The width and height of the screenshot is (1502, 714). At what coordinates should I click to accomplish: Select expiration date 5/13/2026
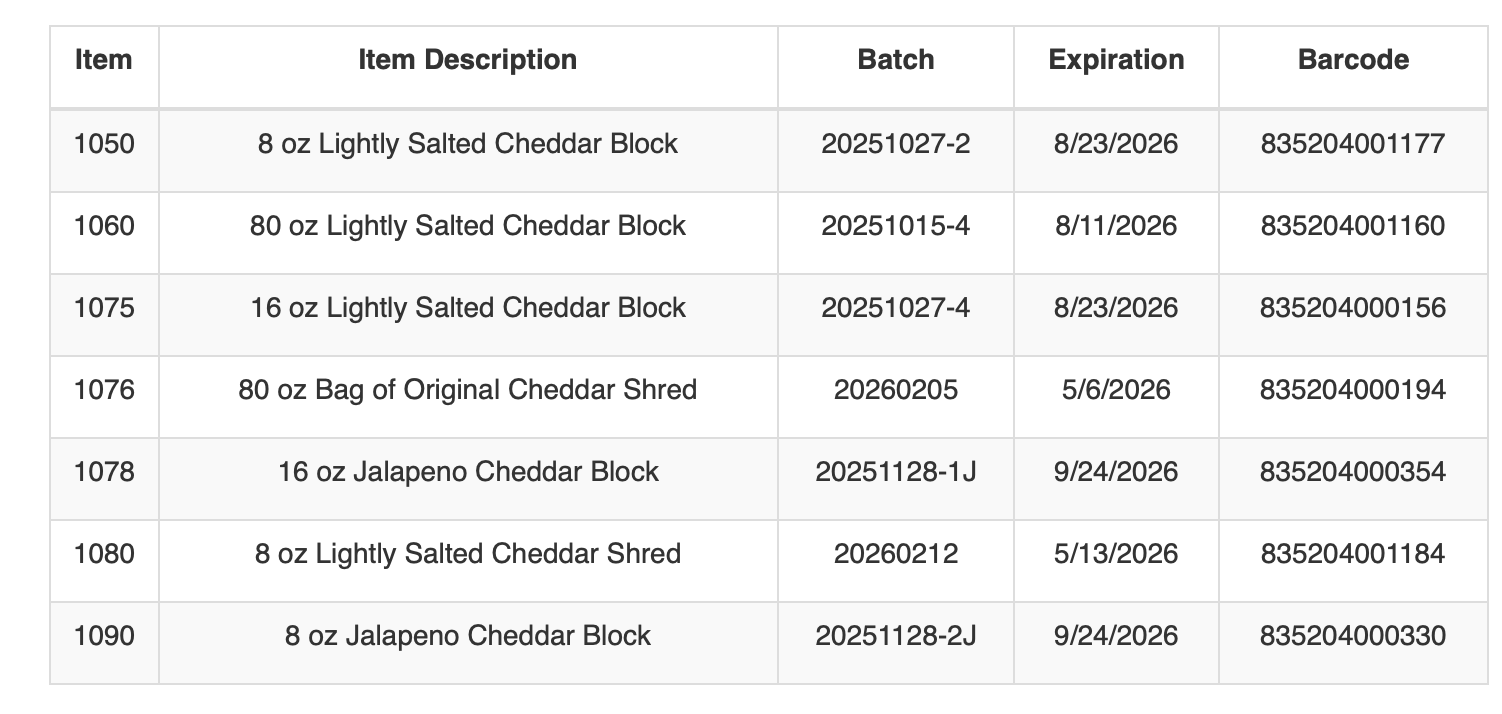point(1116,554)
